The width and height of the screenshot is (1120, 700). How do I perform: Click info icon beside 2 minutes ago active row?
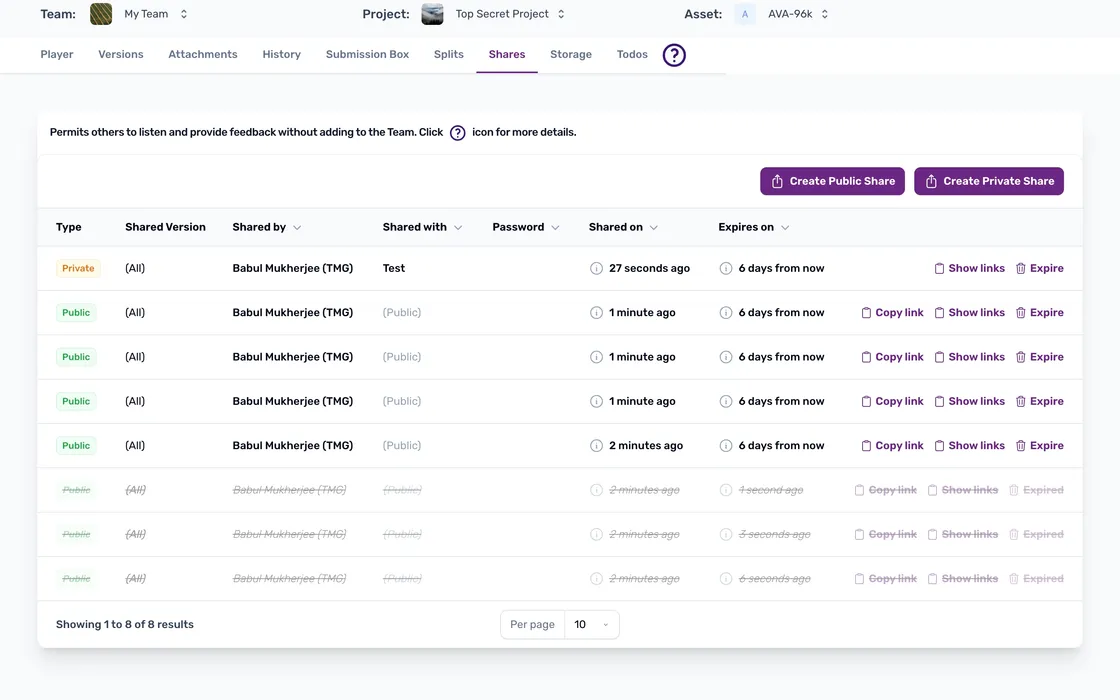coord(596,446)
